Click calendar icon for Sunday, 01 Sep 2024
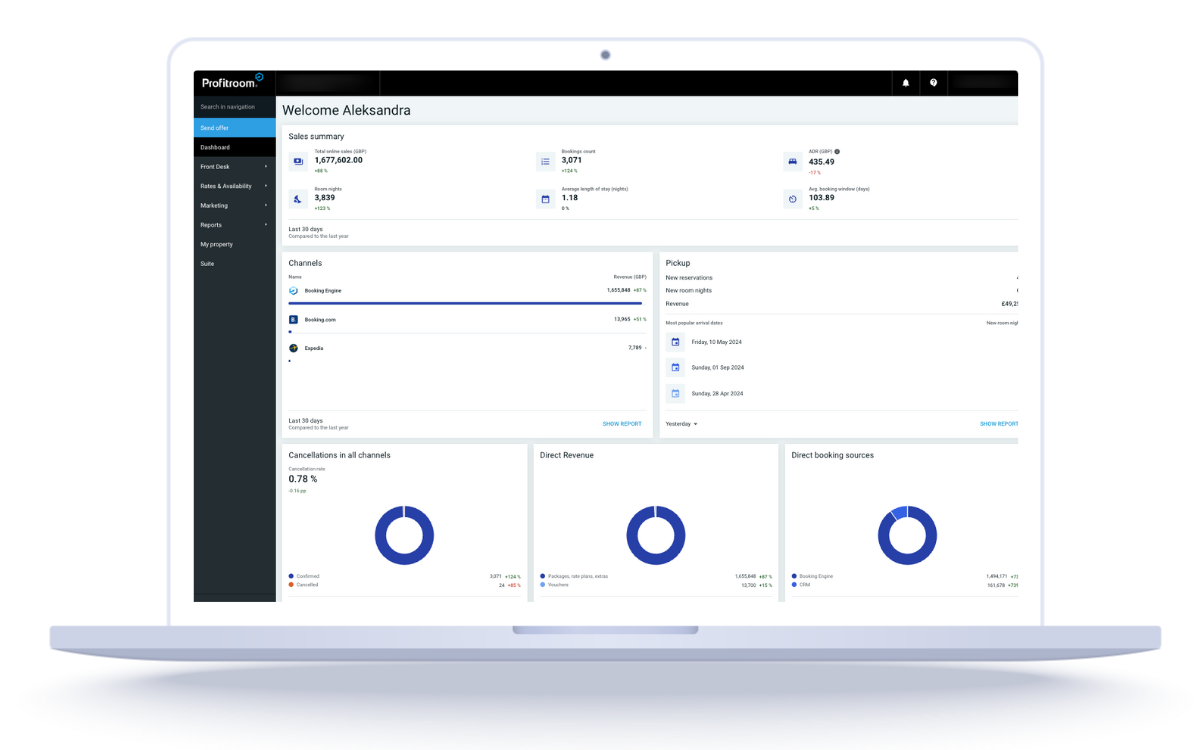This screenshot has height=750, width=1200. (675, 367)
